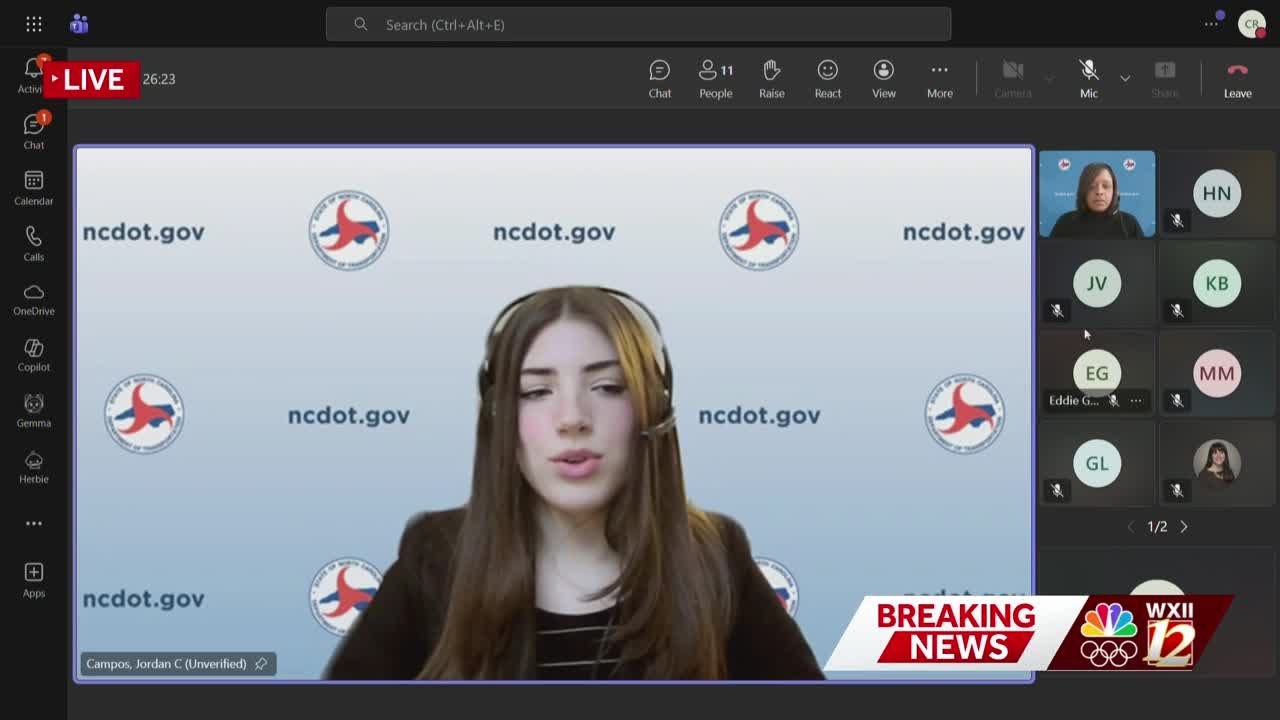Launch Copilot from sidebar
Image resolution: width=1280 pixels, height=720 pixels.
[34, 355]
